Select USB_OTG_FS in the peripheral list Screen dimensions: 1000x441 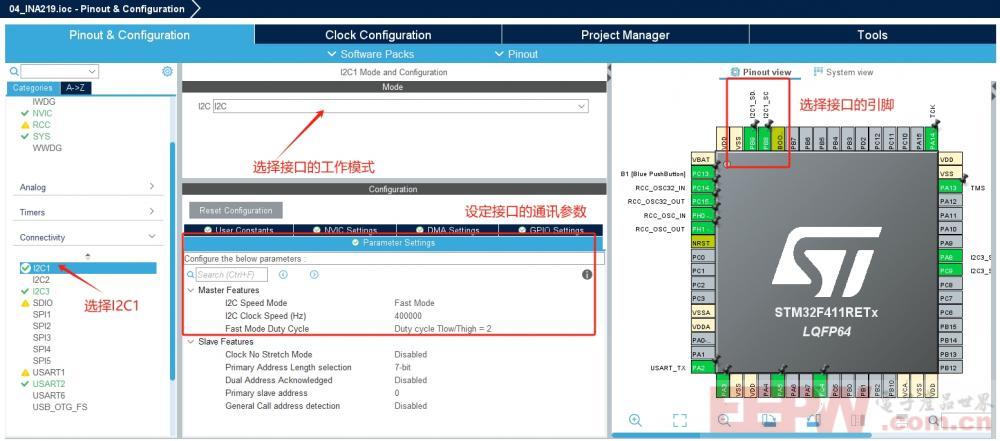pyautogui.click(x=60, y=407)
